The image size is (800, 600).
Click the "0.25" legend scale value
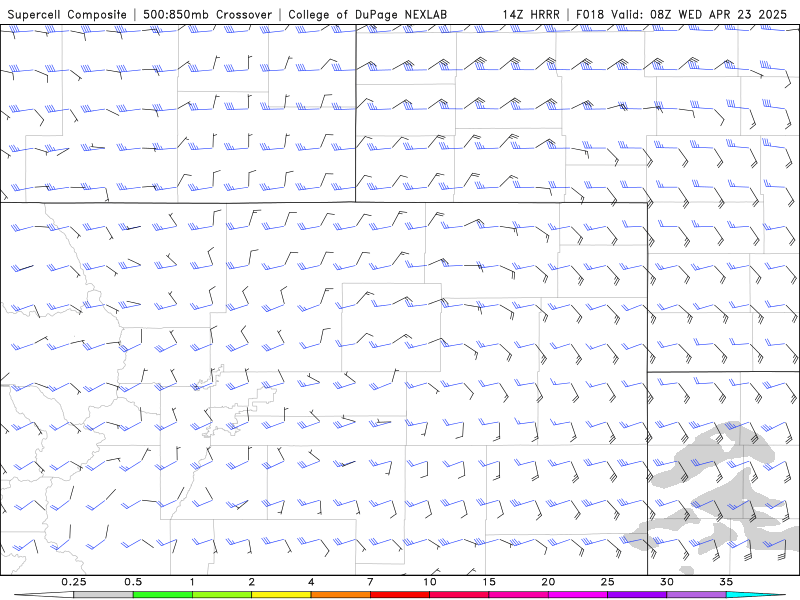pyautogui.click(x=74, y=582)
